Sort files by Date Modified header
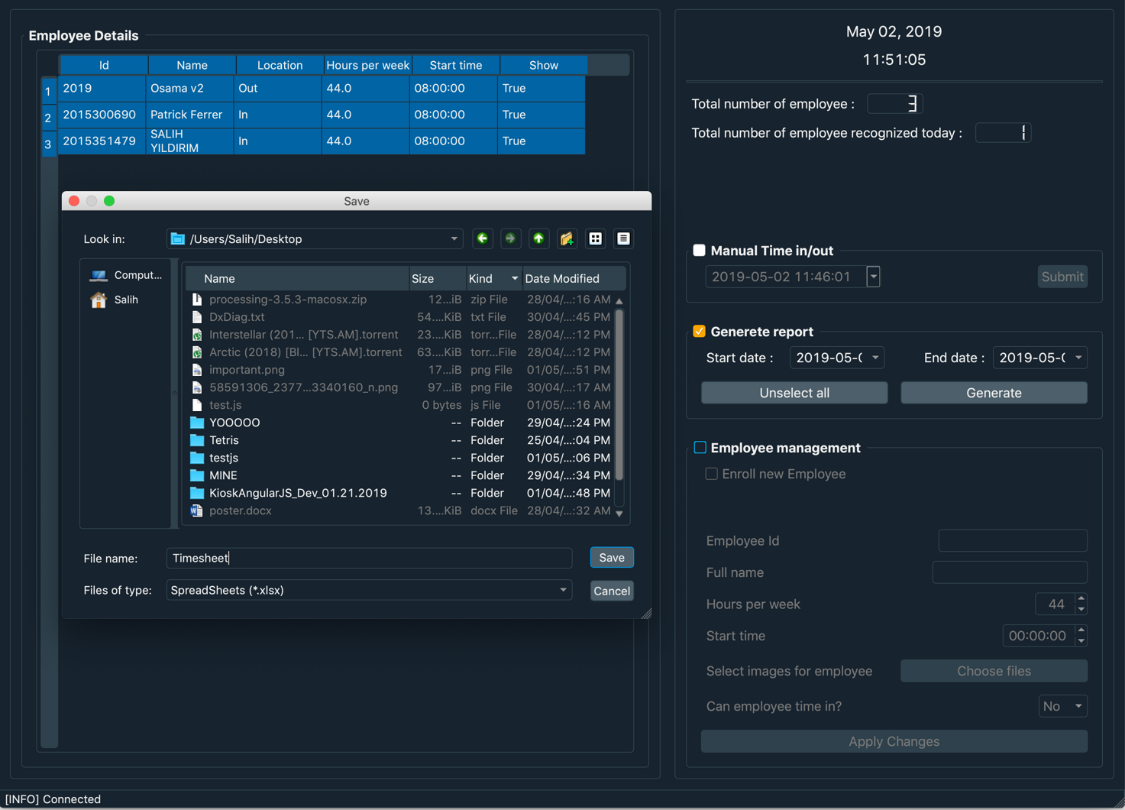1125x810 pixels. 573,278
